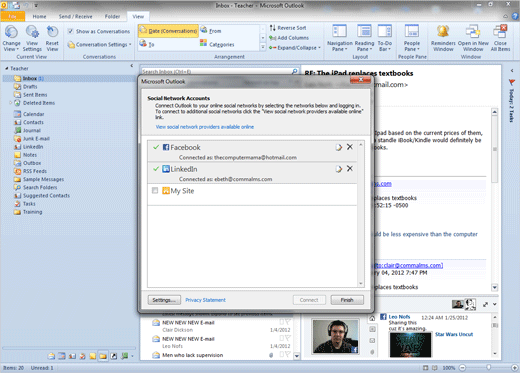This screenshot has height=373, width=520.
Task: Toggle People Pane size arrow
Action: [x=495, y=304]
